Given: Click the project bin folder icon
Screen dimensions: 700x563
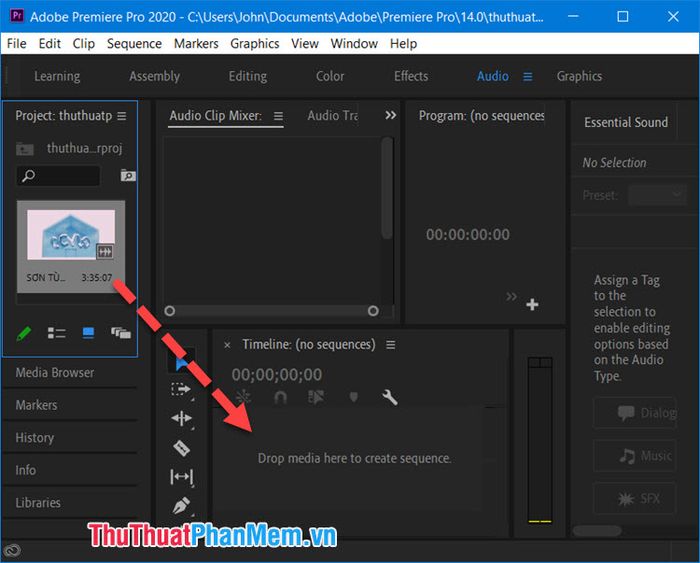Looking at the screenshot, I should click(x=25, y=149).
